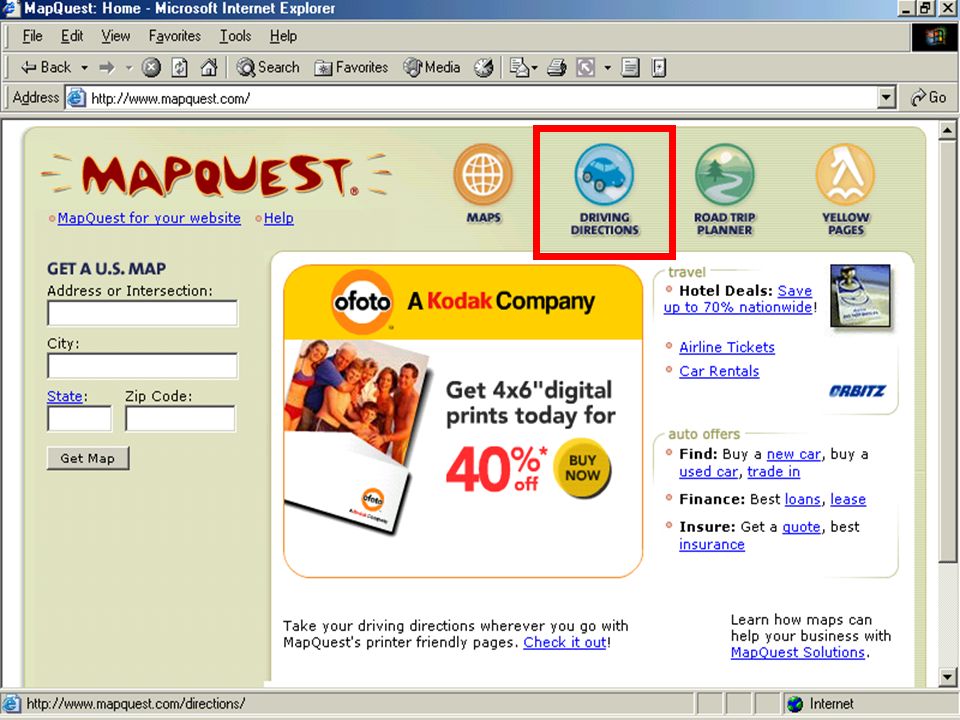Click the Back toolbar button
Screen dimensions: 960x720
click(45, 67)
